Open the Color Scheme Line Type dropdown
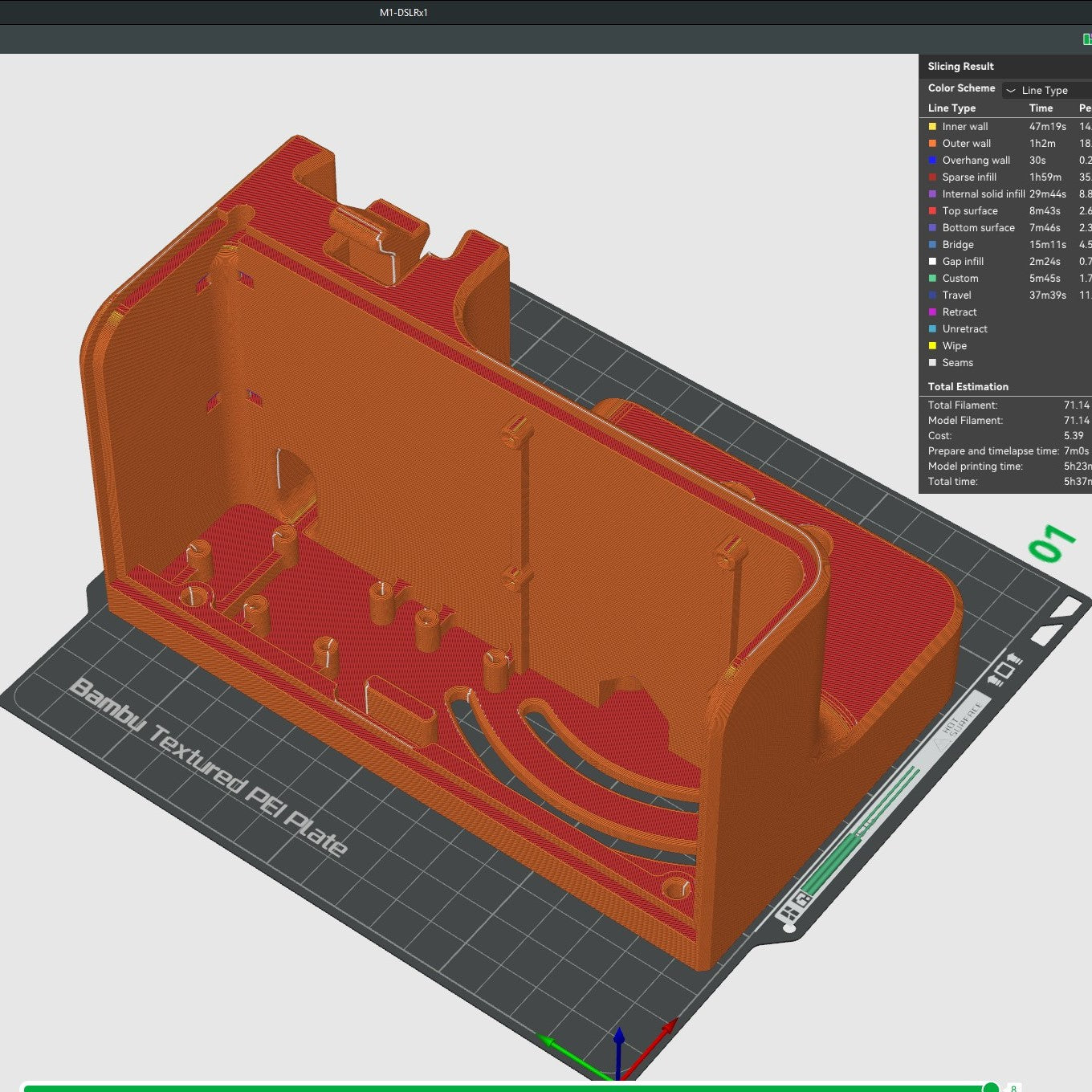Screen dimensions: 1092x1092 click(1044, 90)
